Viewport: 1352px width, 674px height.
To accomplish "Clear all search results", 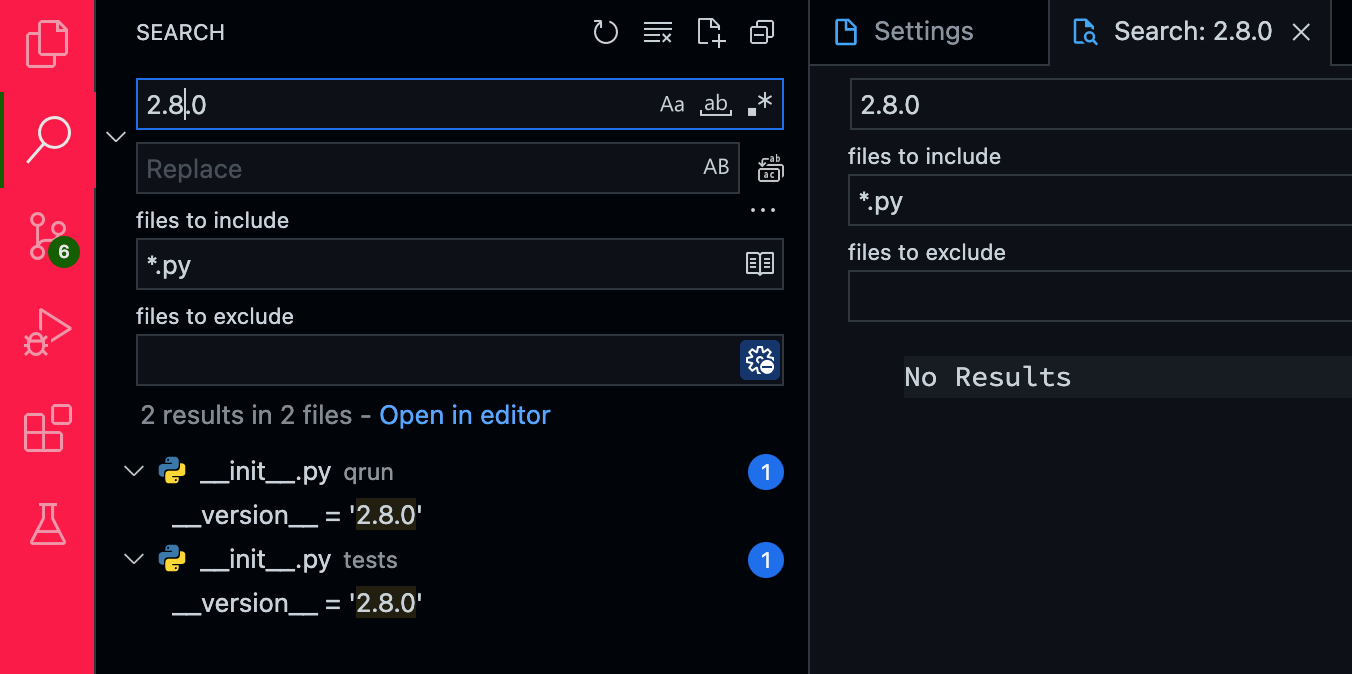I will tap(657, 32).
